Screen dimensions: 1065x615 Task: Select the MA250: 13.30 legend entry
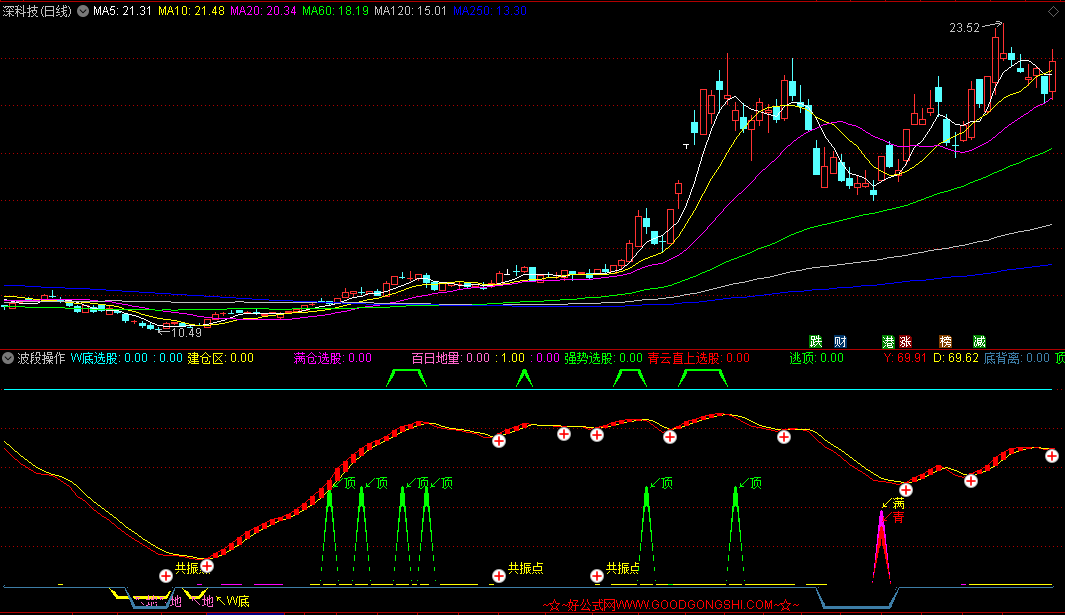point(490,11)
